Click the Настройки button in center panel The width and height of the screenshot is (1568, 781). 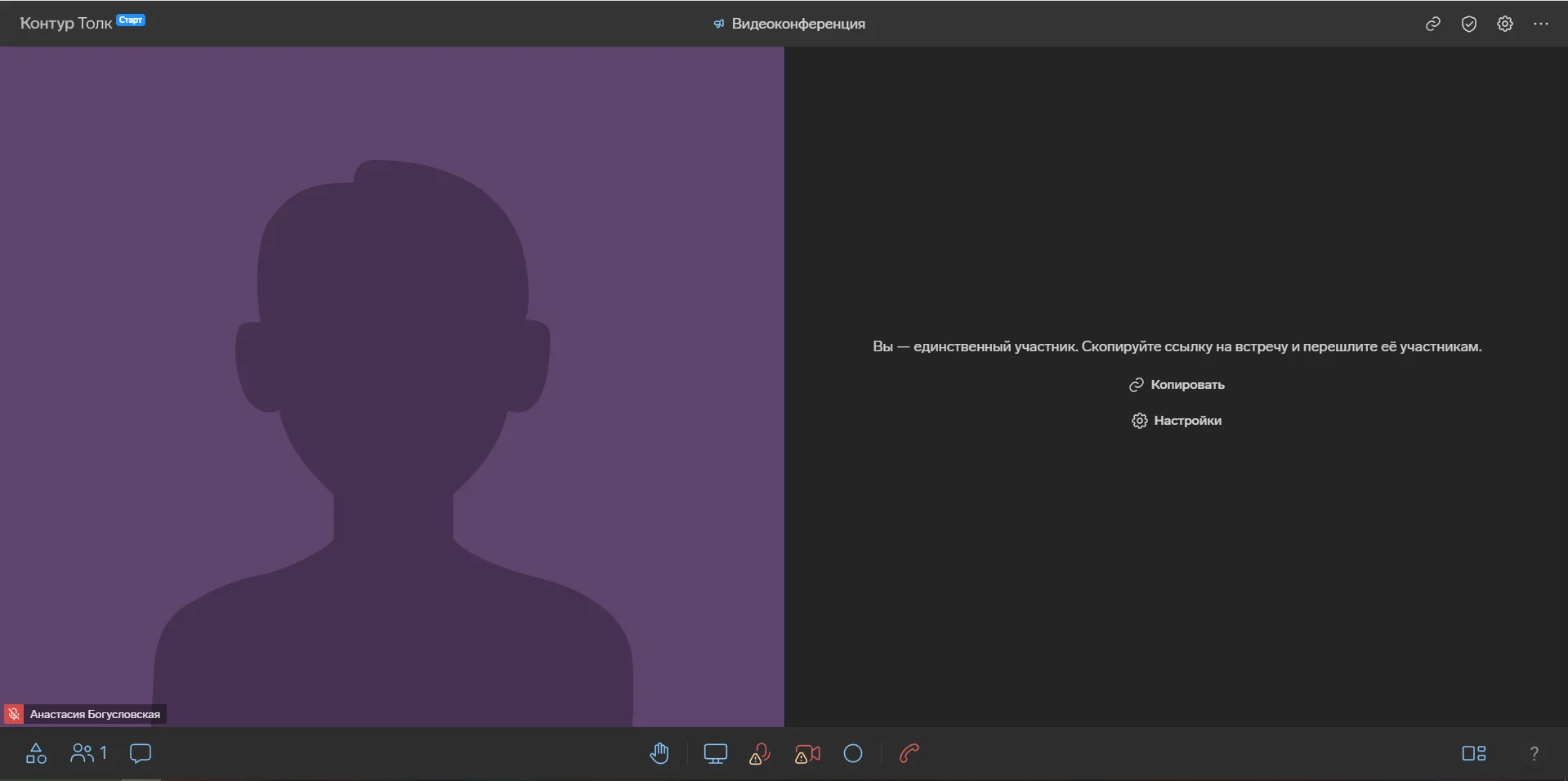tap(1177, 421)
